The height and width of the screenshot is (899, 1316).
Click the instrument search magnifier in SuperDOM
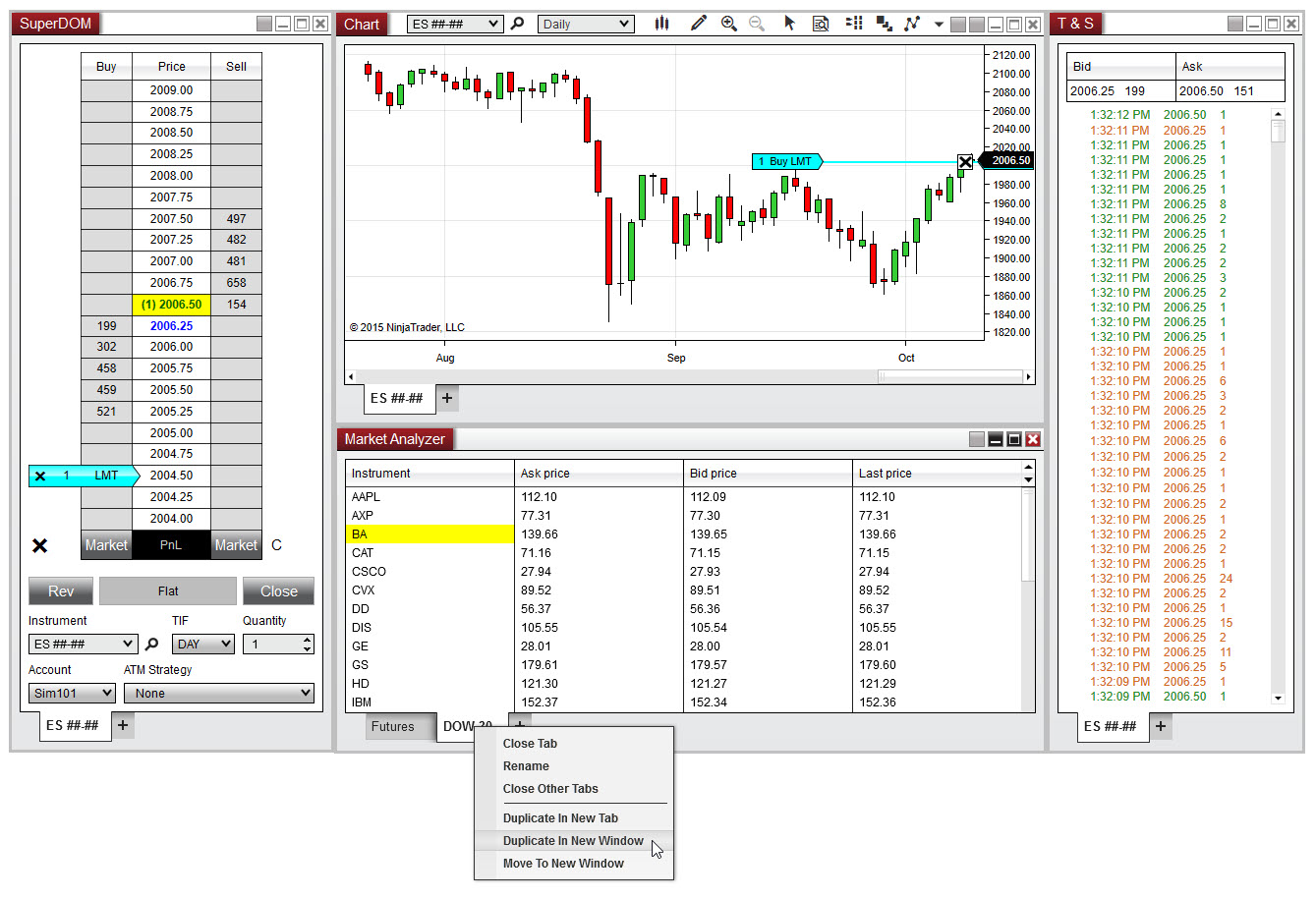[151, 645]
